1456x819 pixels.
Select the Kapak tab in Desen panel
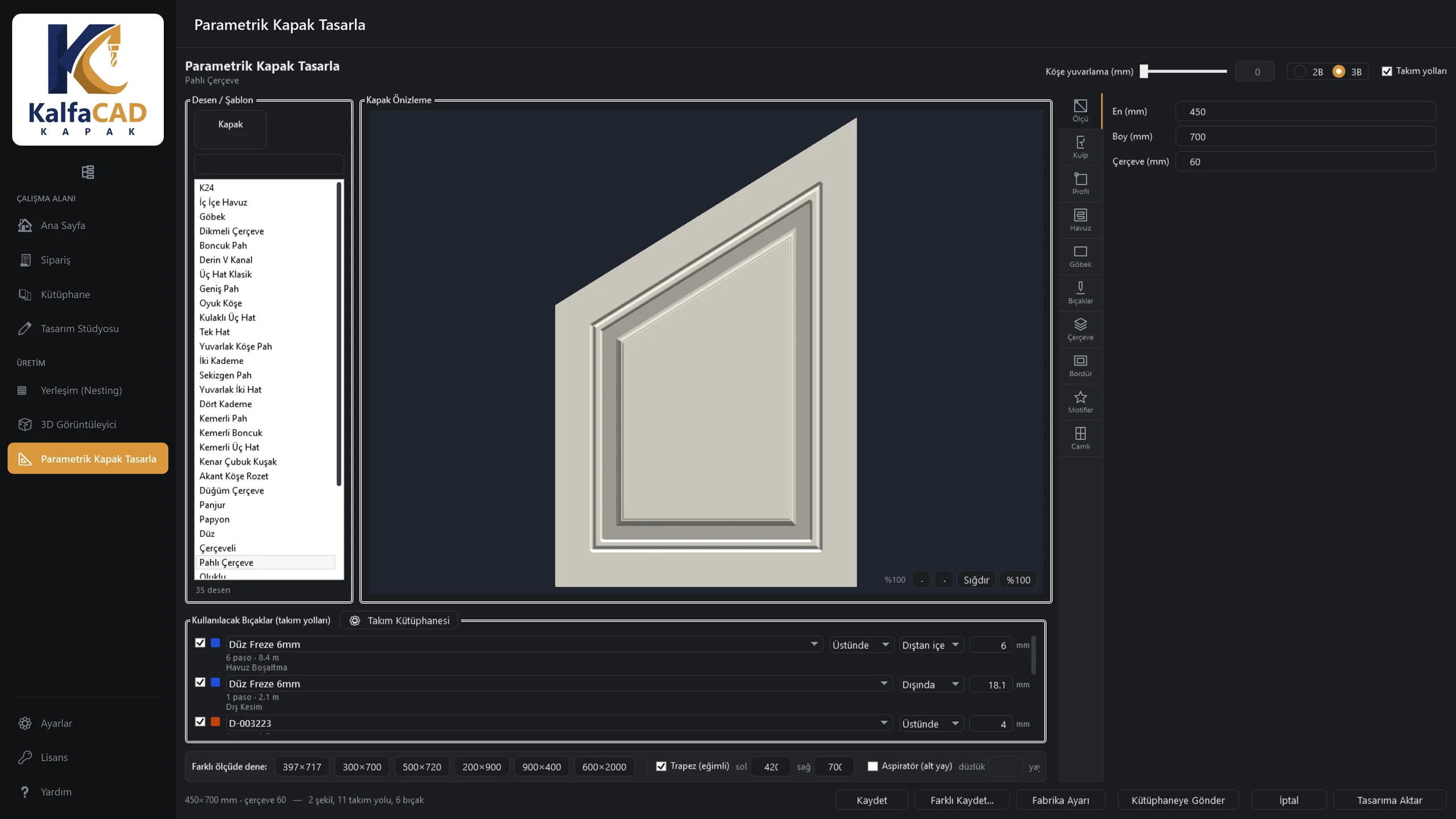click(x=230, y=129)
